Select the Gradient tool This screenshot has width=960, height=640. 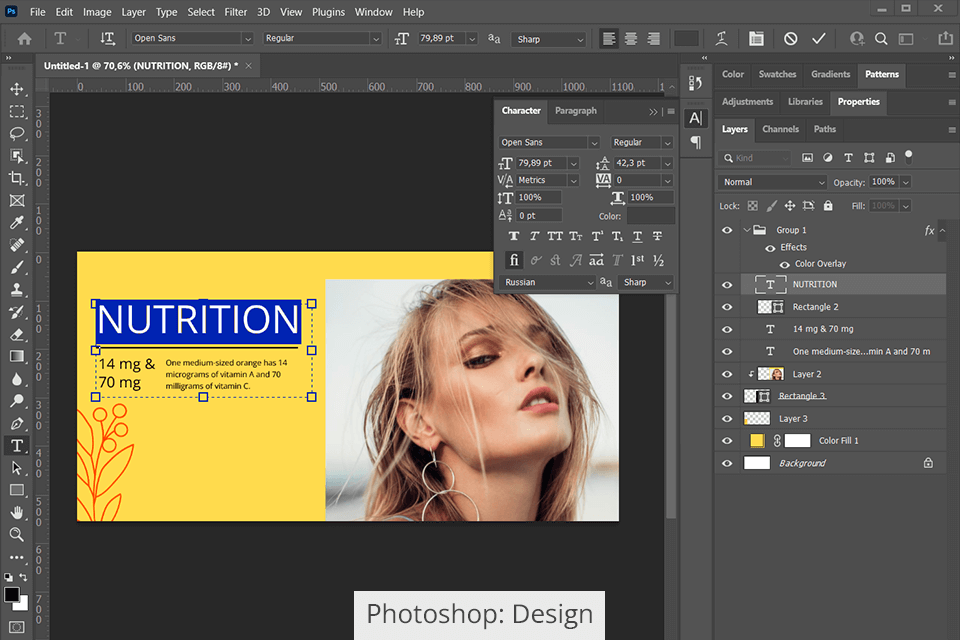(x=17, y=356)
